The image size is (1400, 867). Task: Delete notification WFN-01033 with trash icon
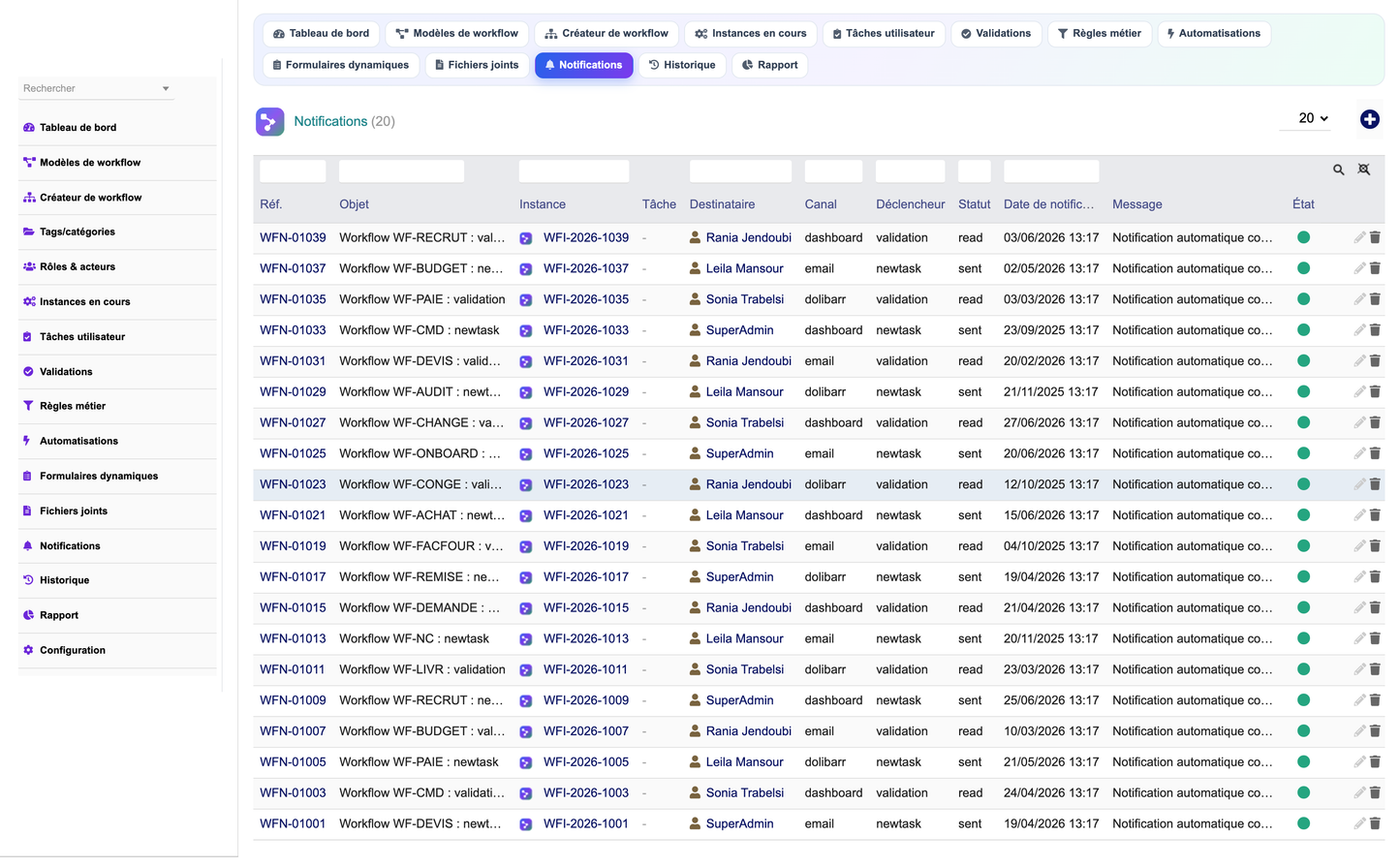(1375, 330)
